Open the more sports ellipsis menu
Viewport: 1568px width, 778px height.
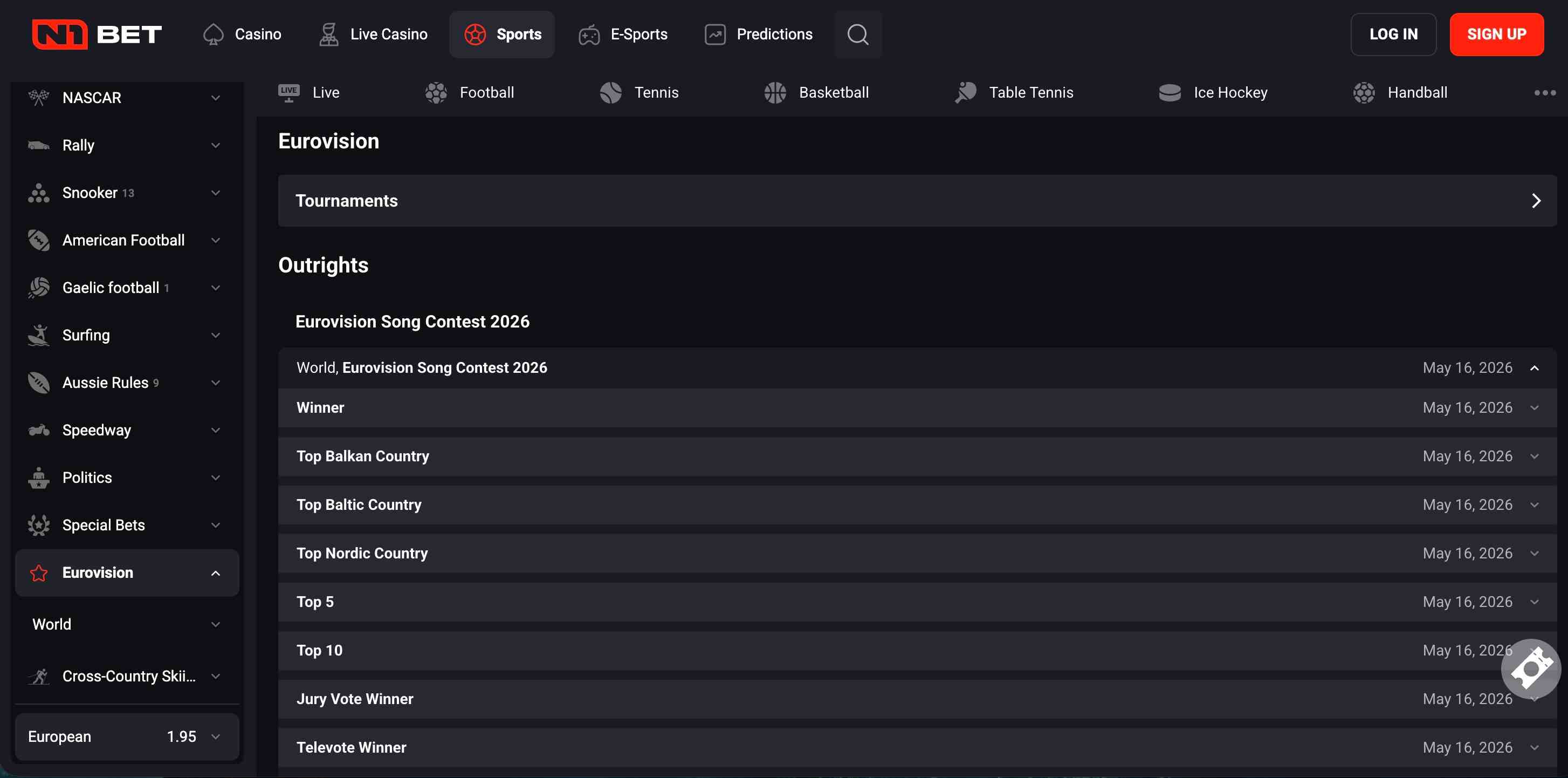point(1545,93)
